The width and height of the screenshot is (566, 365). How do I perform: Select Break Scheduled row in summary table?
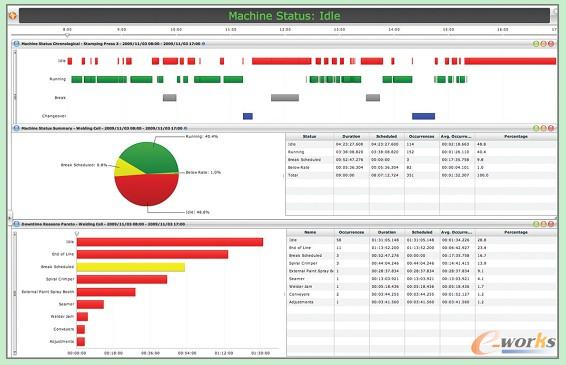tap(421, 160)
